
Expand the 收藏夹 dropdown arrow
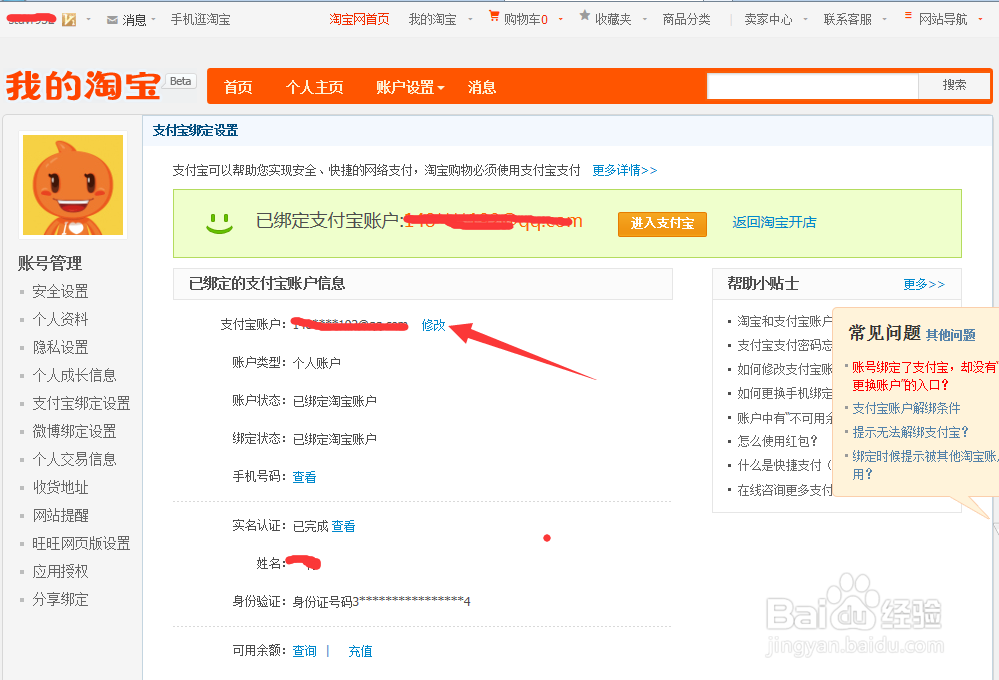pyautogui.click(x=644, y=20)
